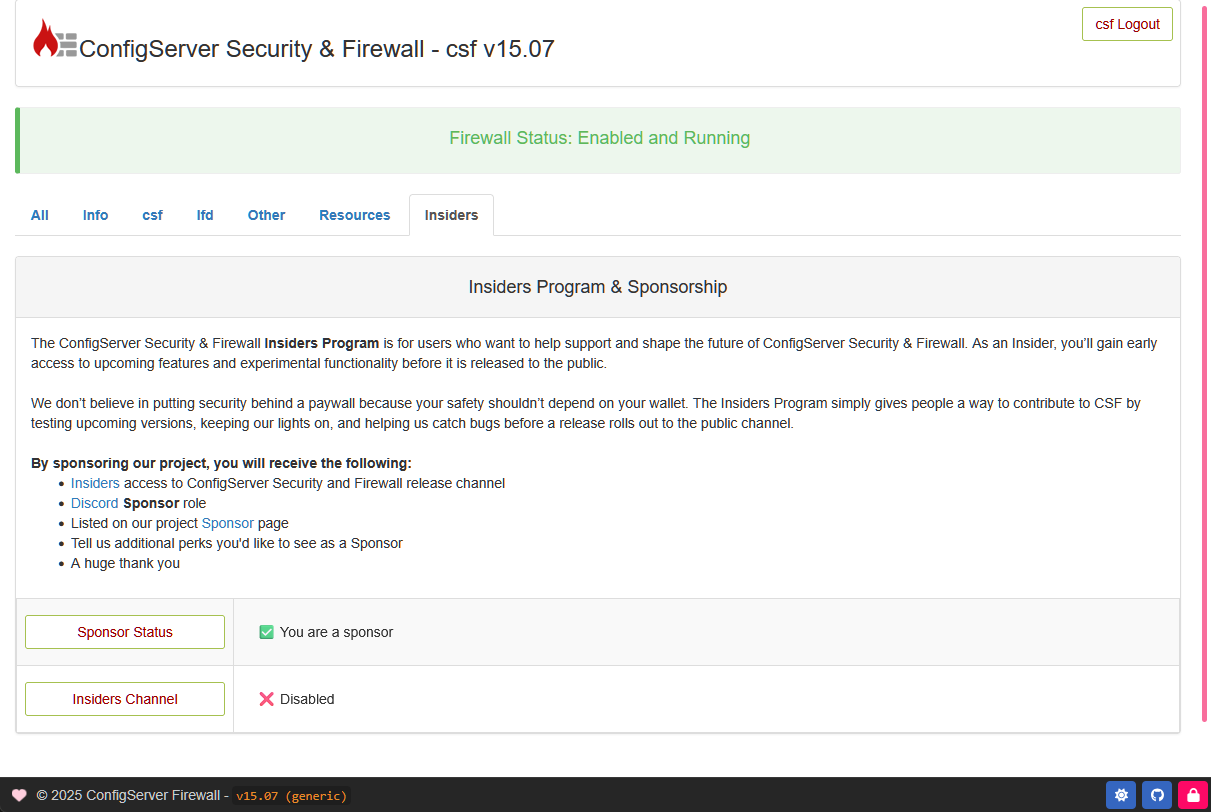Visit the Sponsor page link
The height and width of the screenshot is (812, 1211).
click(228, 523)
